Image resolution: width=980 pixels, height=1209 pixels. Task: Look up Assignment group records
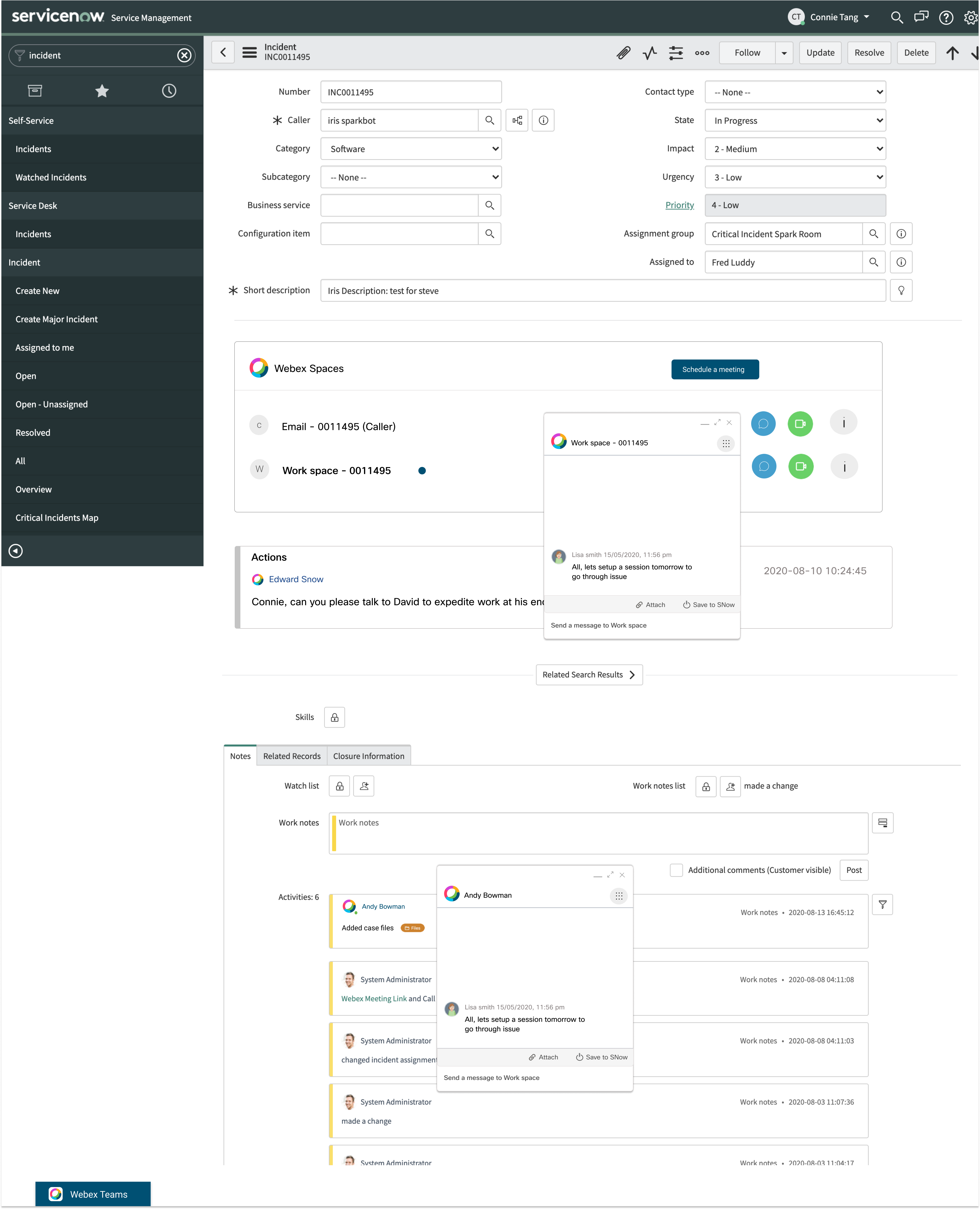pos(873,234)
